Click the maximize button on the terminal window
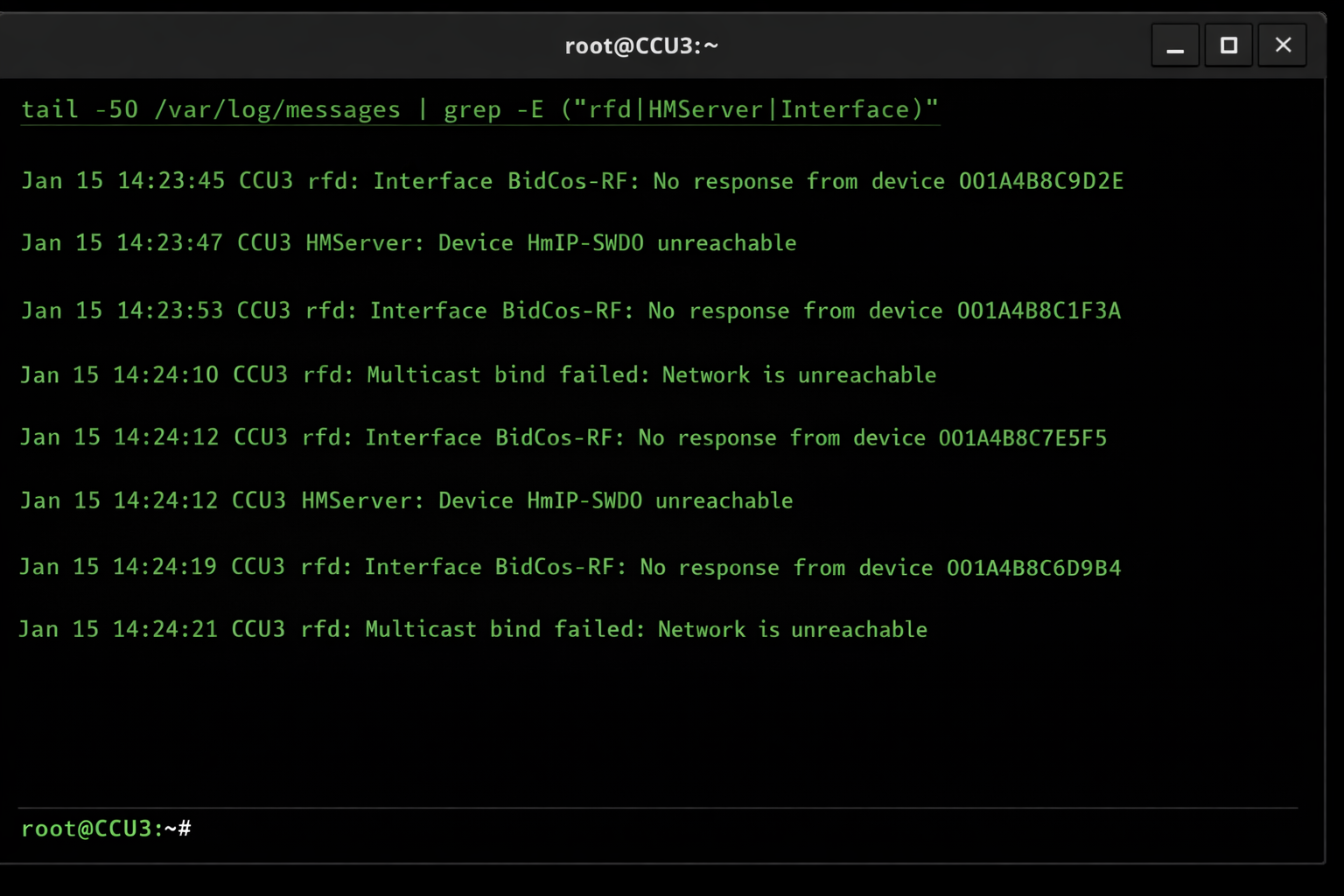Screen dimensions: 1344x896 1228,45
